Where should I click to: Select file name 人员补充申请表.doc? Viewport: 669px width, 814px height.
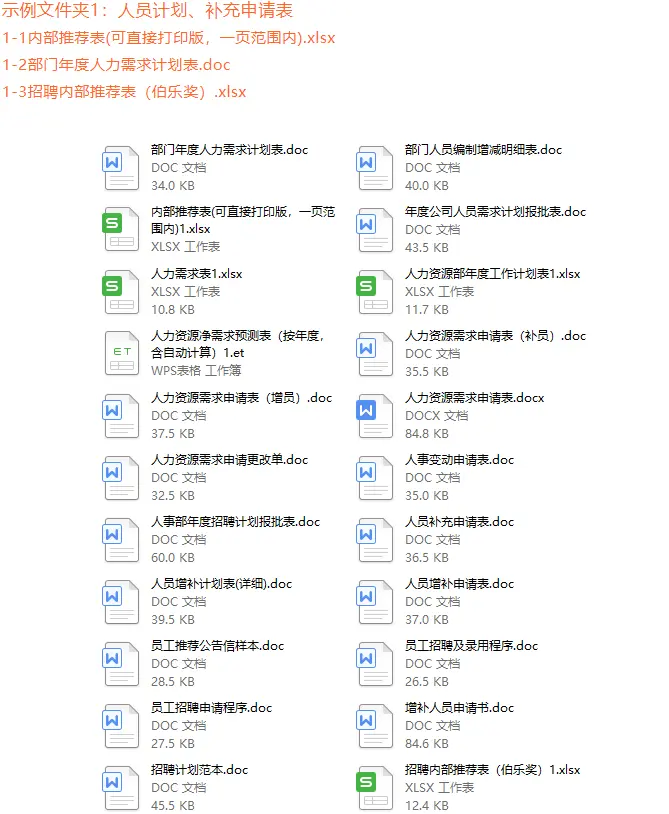[459, 522]
